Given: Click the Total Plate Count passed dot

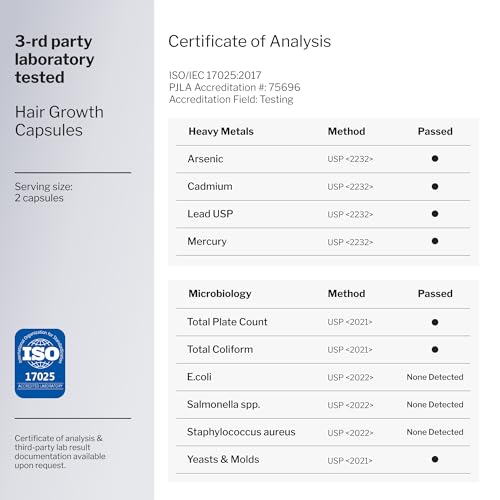Looking at the screenshot, I should (435, 322).
